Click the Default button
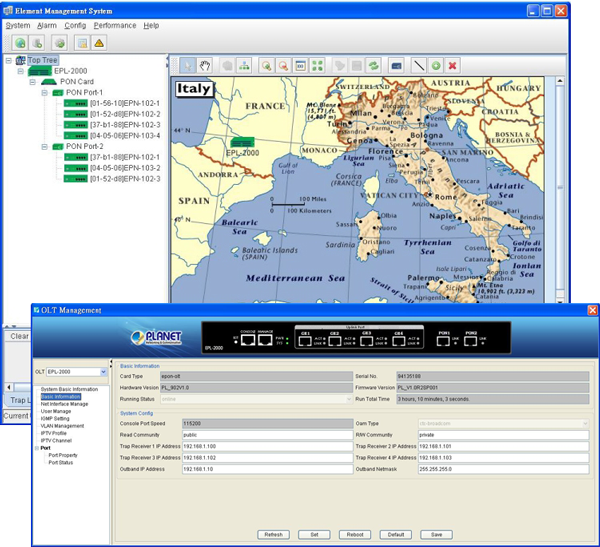The height and width of the screenshot is (547, 600). (396, 535)
